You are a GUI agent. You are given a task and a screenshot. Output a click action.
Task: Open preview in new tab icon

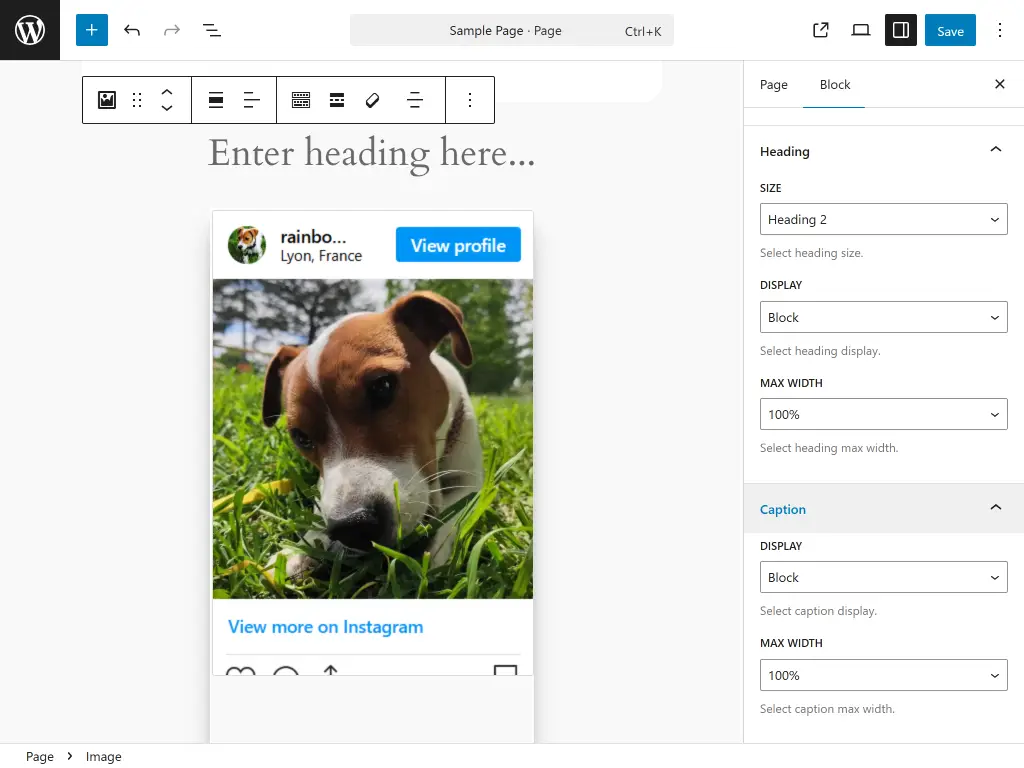click(820, 30)
